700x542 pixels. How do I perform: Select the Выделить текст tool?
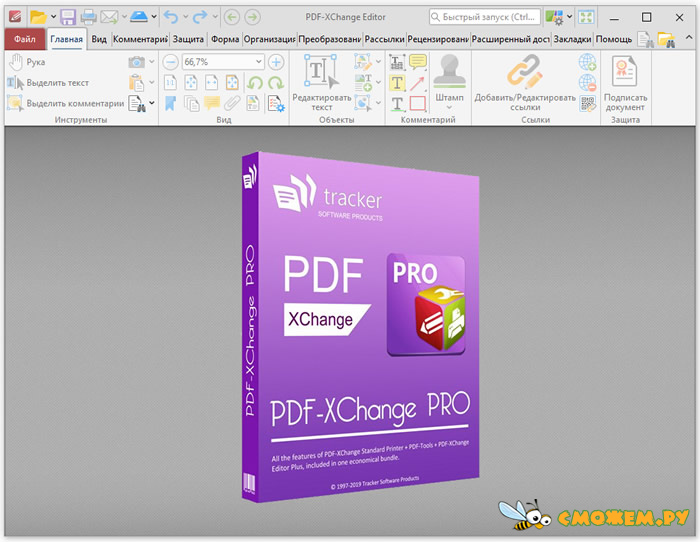click(x=48, y=83)
